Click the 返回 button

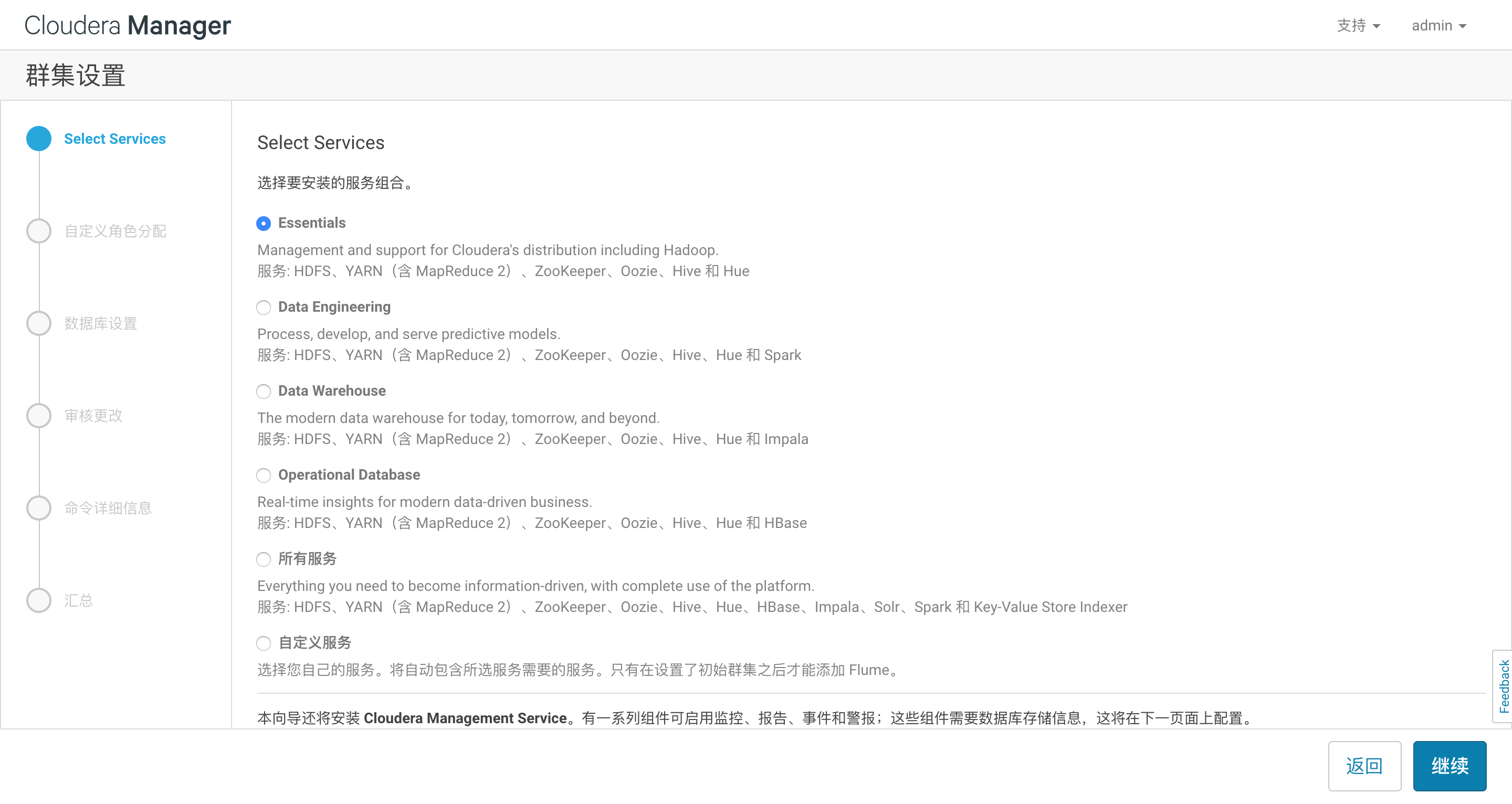tap(1364, 766)
